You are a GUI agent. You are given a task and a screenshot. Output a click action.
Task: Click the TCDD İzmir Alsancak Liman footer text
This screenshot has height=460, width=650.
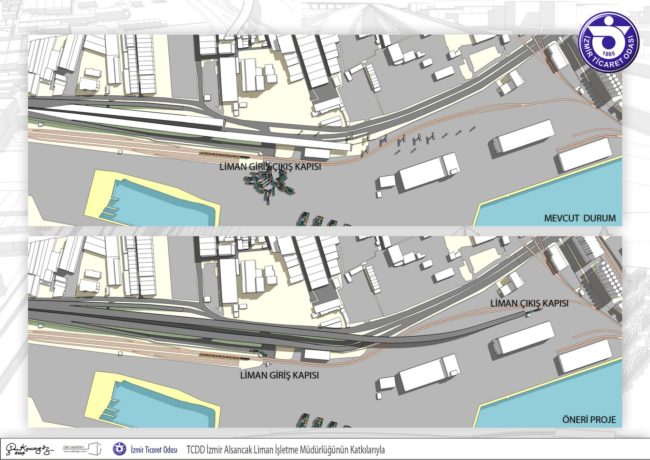(x=285, y=449)
